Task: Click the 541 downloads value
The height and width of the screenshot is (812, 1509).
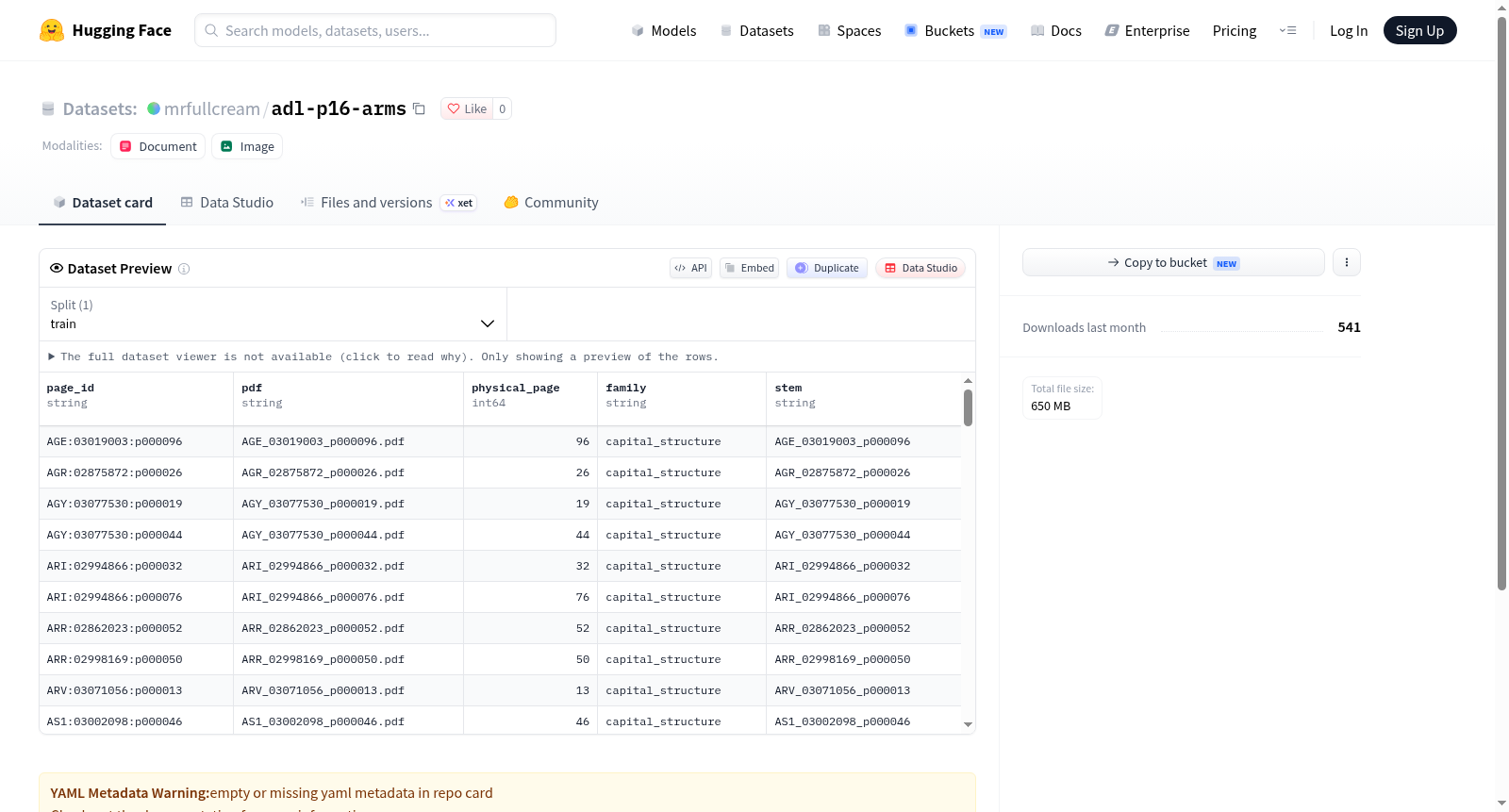Action: pos(1349,327)
